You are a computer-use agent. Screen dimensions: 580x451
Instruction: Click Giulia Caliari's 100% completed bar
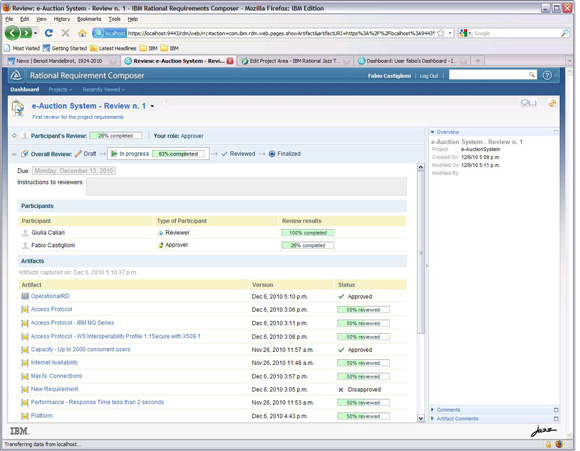(308, 233)
